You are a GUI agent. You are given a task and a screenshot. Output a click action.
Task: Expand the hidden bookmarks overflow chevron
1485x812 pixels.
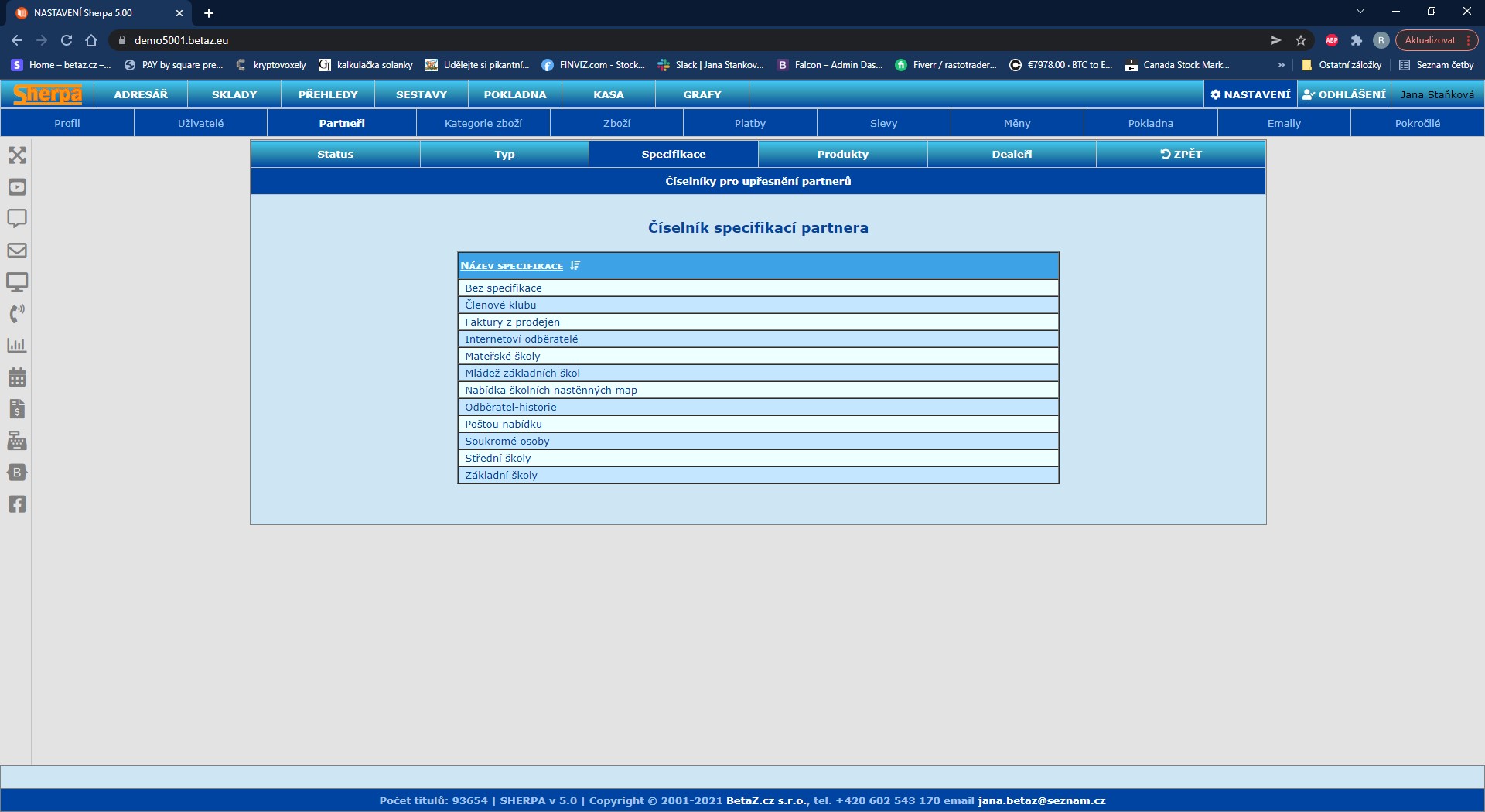[x=1281, y=65]
